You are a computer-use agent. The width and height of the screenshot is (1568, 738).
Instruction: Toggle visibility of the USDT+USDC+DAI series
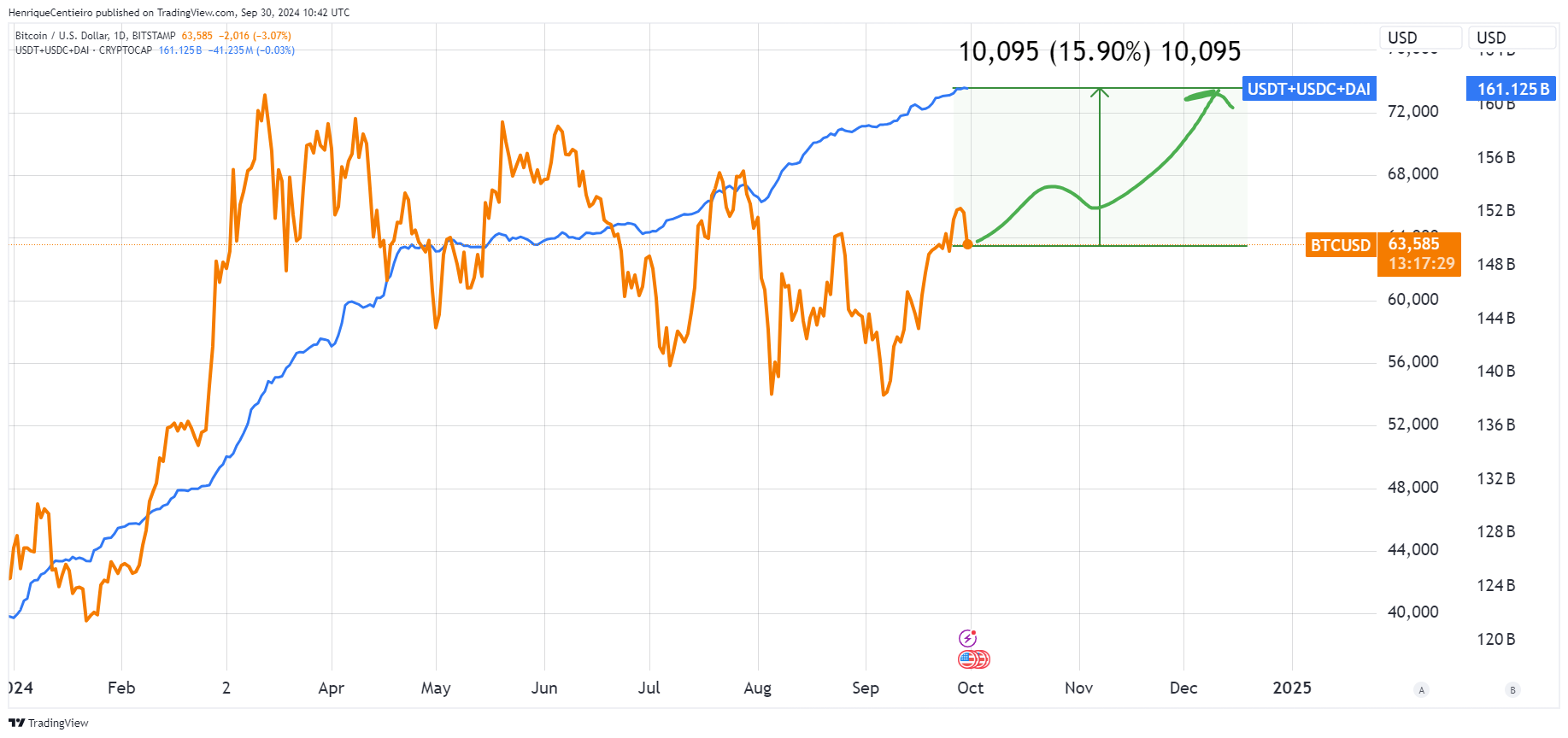85,50
